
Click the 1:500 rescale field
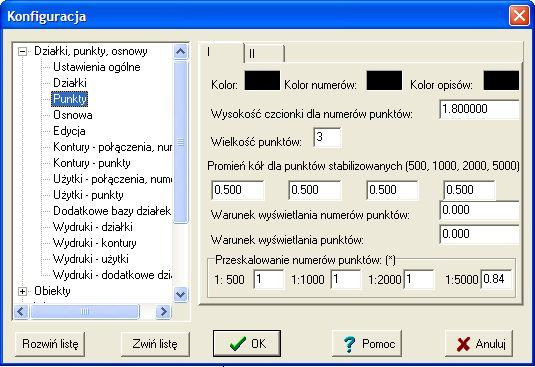269,279
